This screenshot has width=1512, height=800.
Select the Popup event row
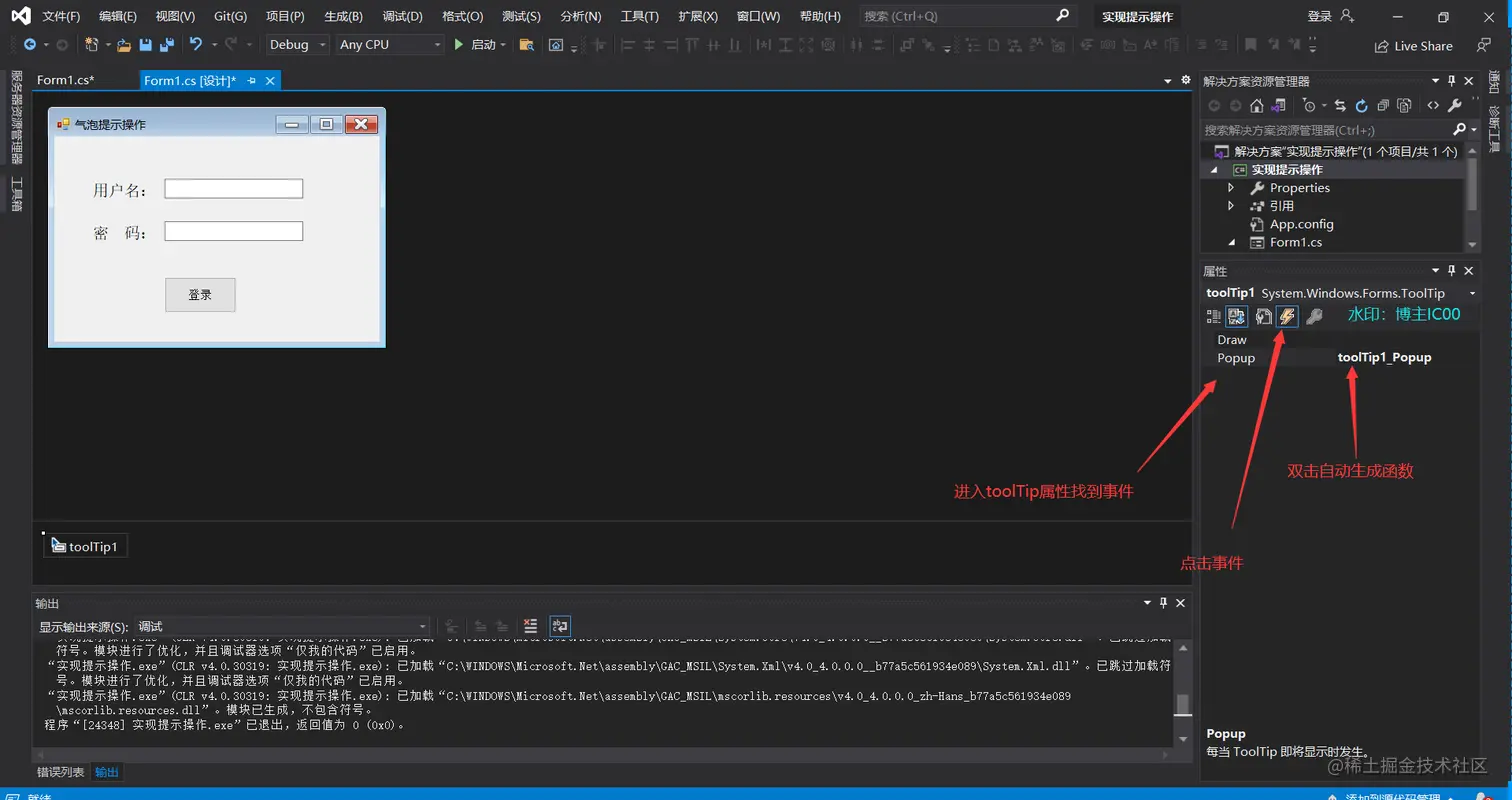point(1340,358)
